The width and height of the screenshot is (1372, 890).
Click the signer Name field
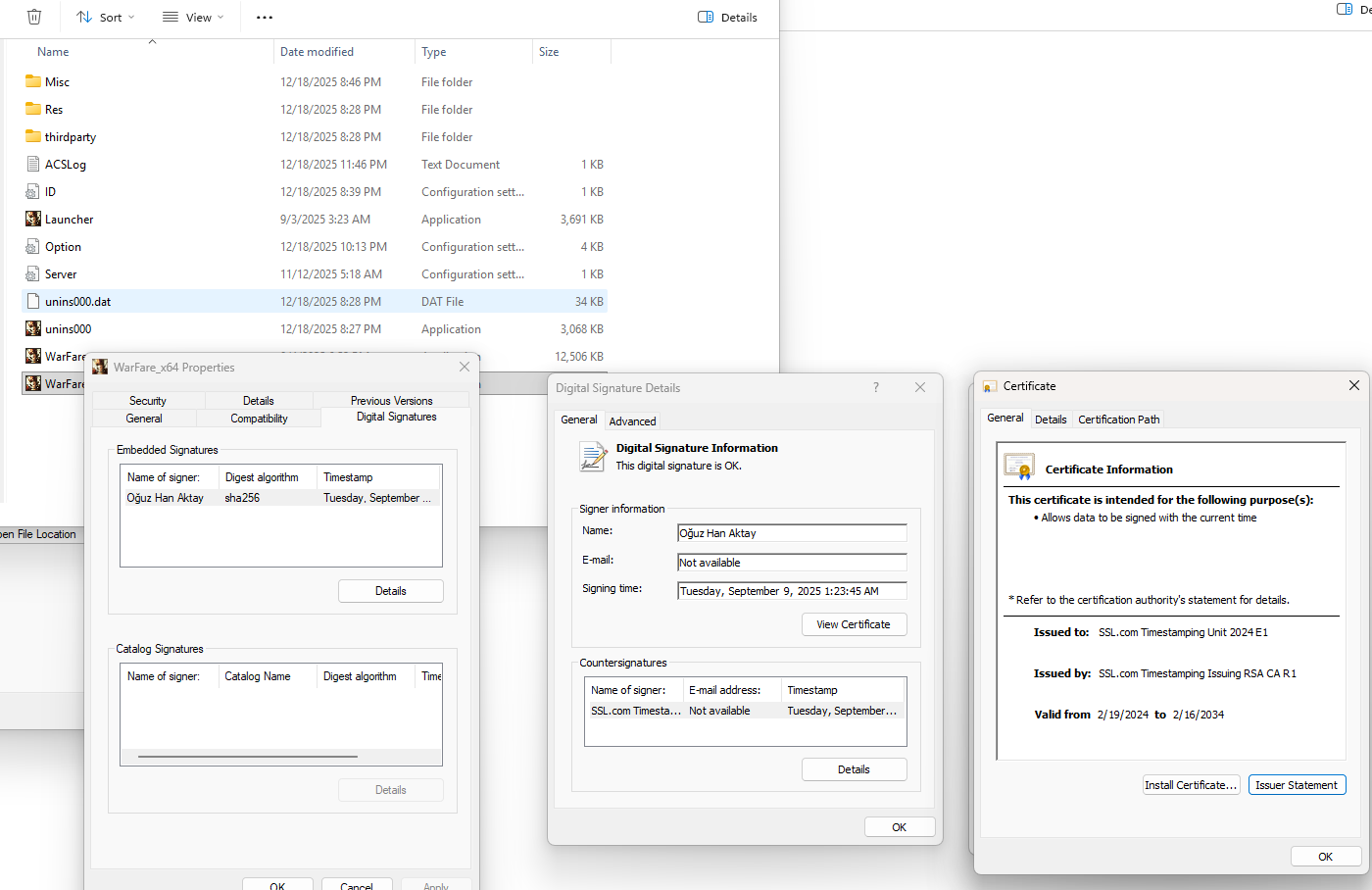[792, 533]
